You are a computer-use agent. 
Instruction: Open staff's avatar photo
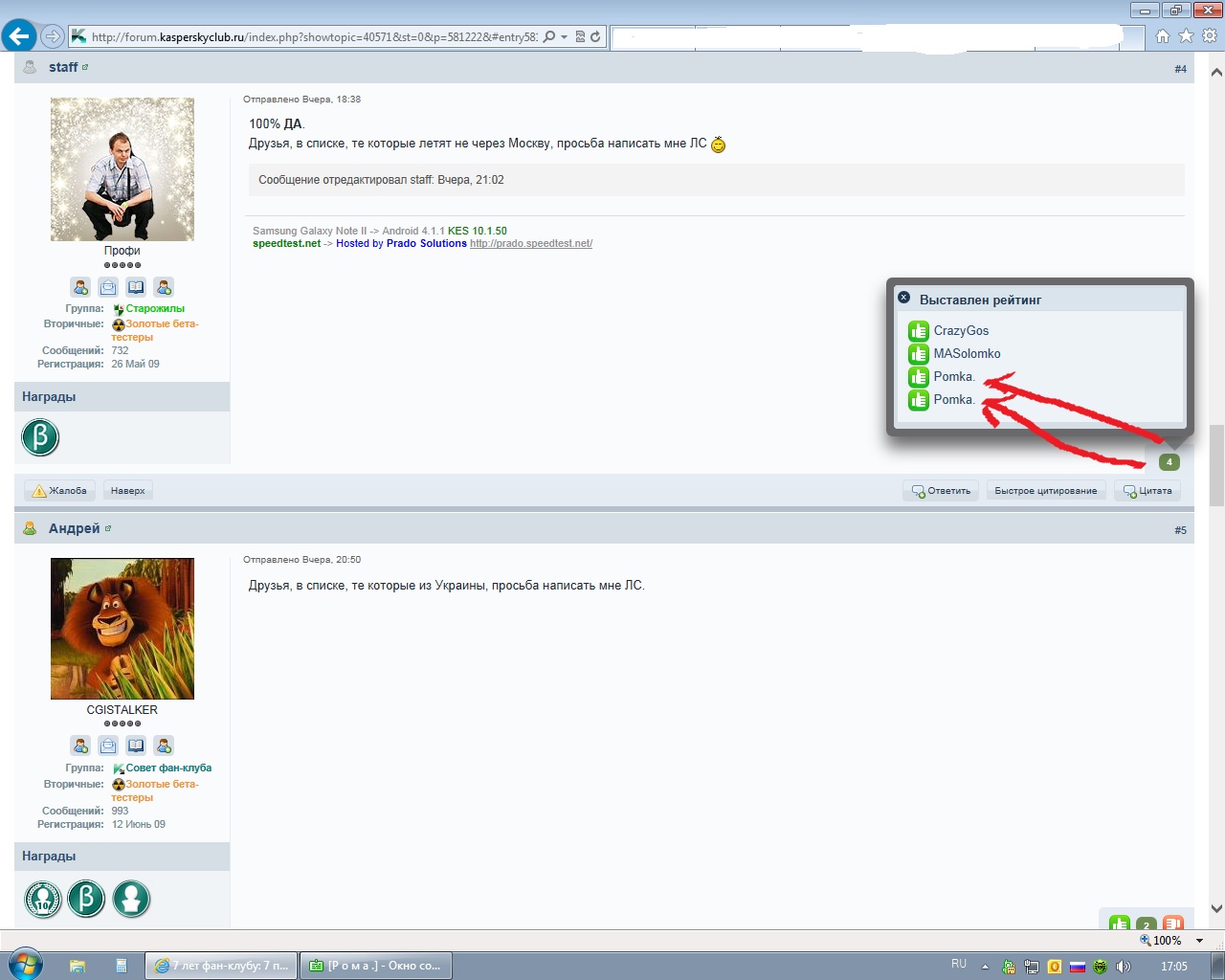(122, 169)
